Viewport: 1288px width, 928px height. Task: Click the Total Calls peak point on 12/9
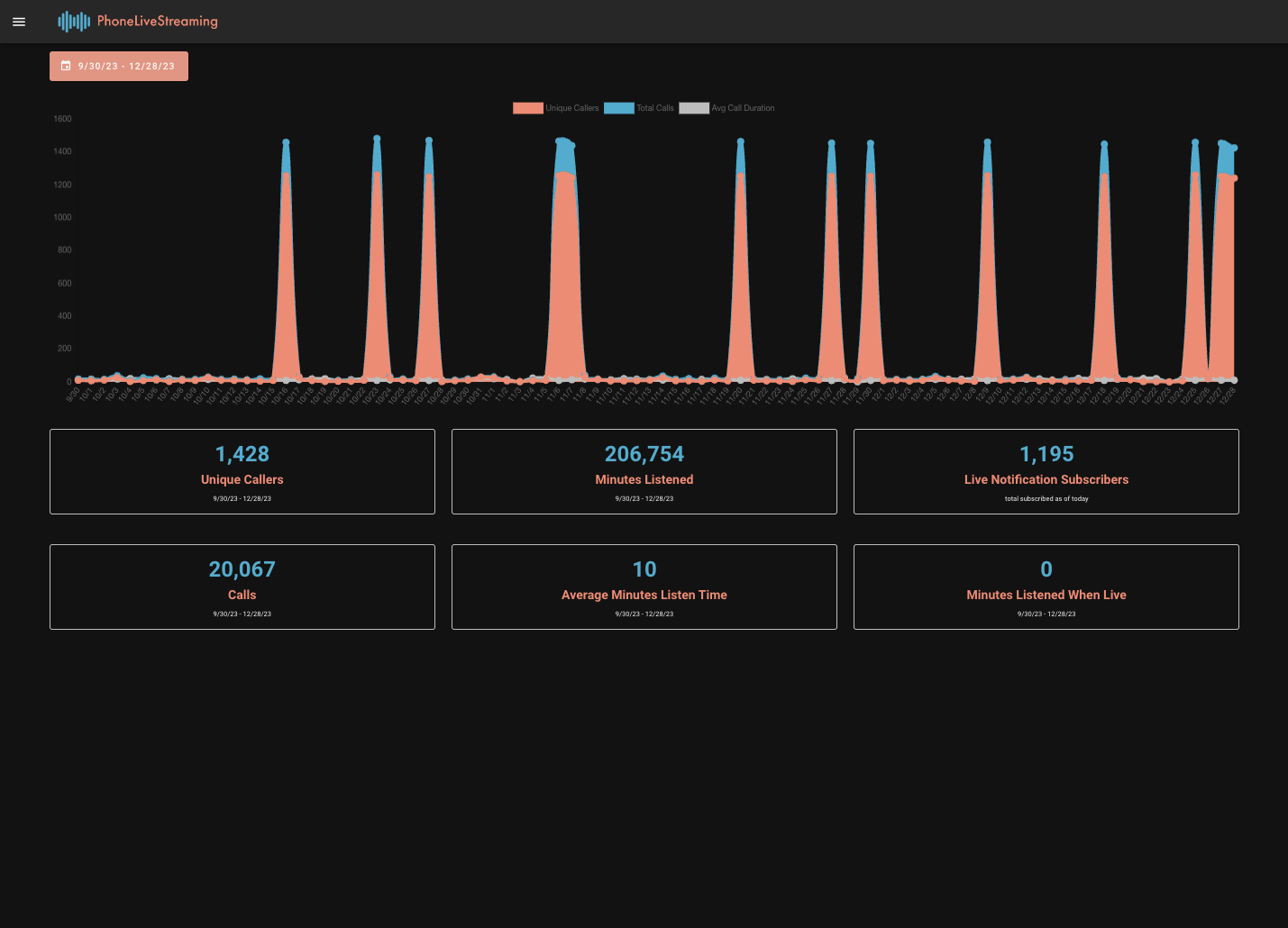pos(988,142)
